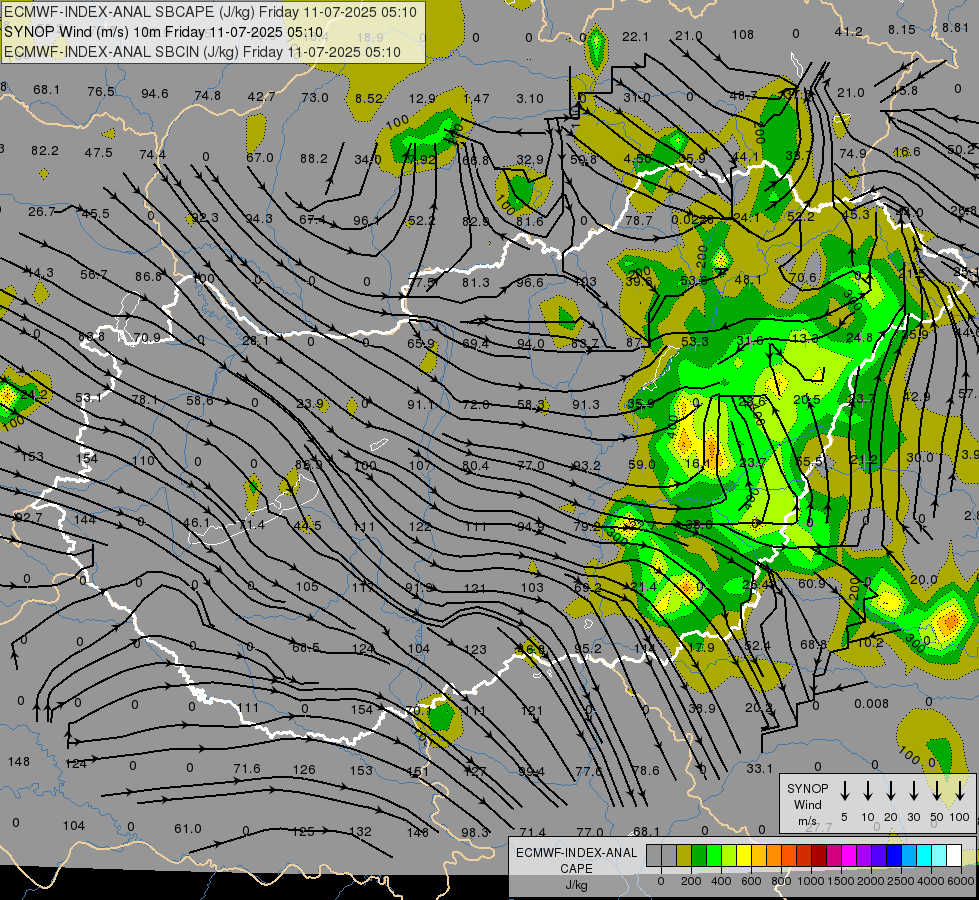Click the map value '98.3'
The height and width of the screenshot is (900, 979).
(x=475, y=833)
